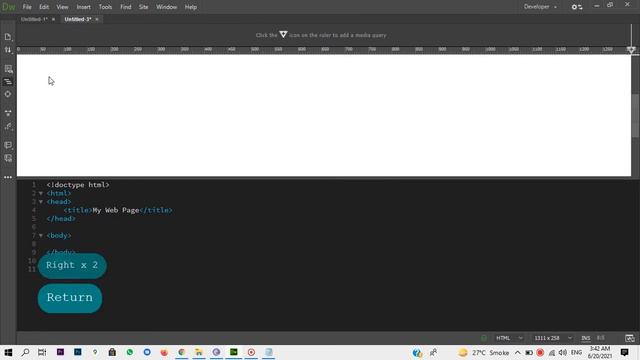
Task: Click Live View options icon in sidebar
Action: click(8, 69)
